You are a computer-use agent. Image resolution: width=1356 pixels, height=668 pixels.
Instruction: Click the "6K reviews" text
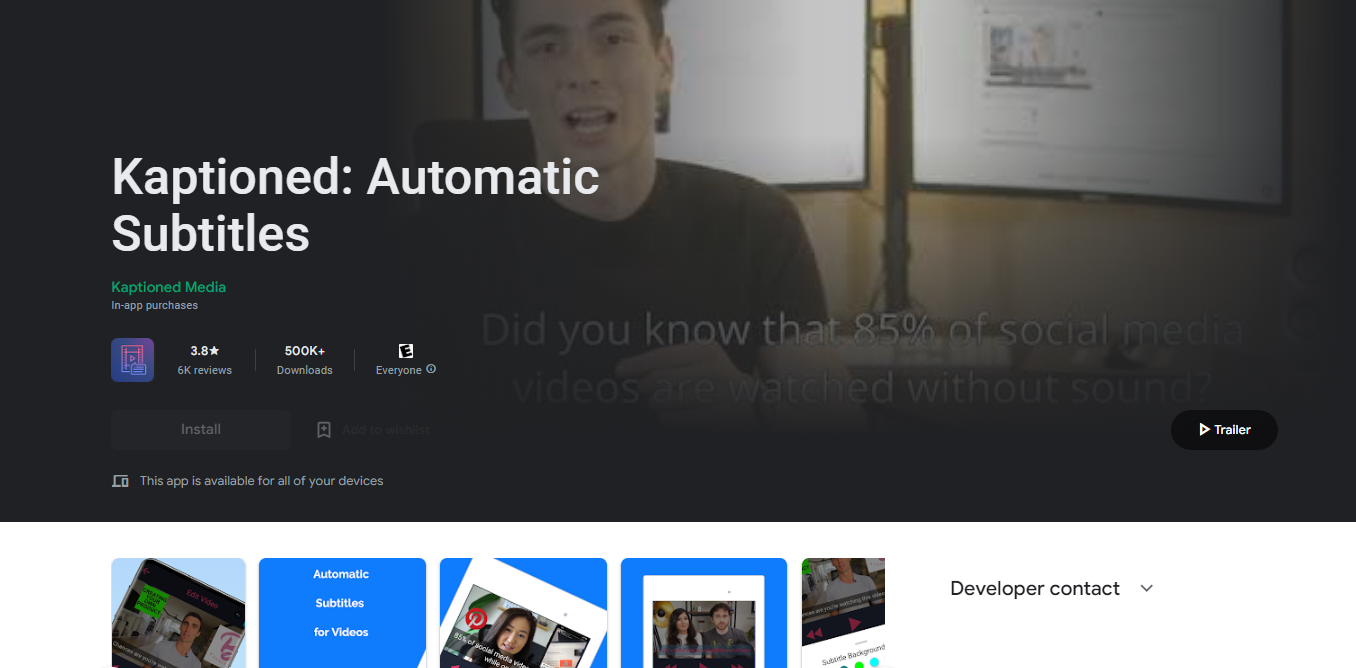tap(205, 370)
